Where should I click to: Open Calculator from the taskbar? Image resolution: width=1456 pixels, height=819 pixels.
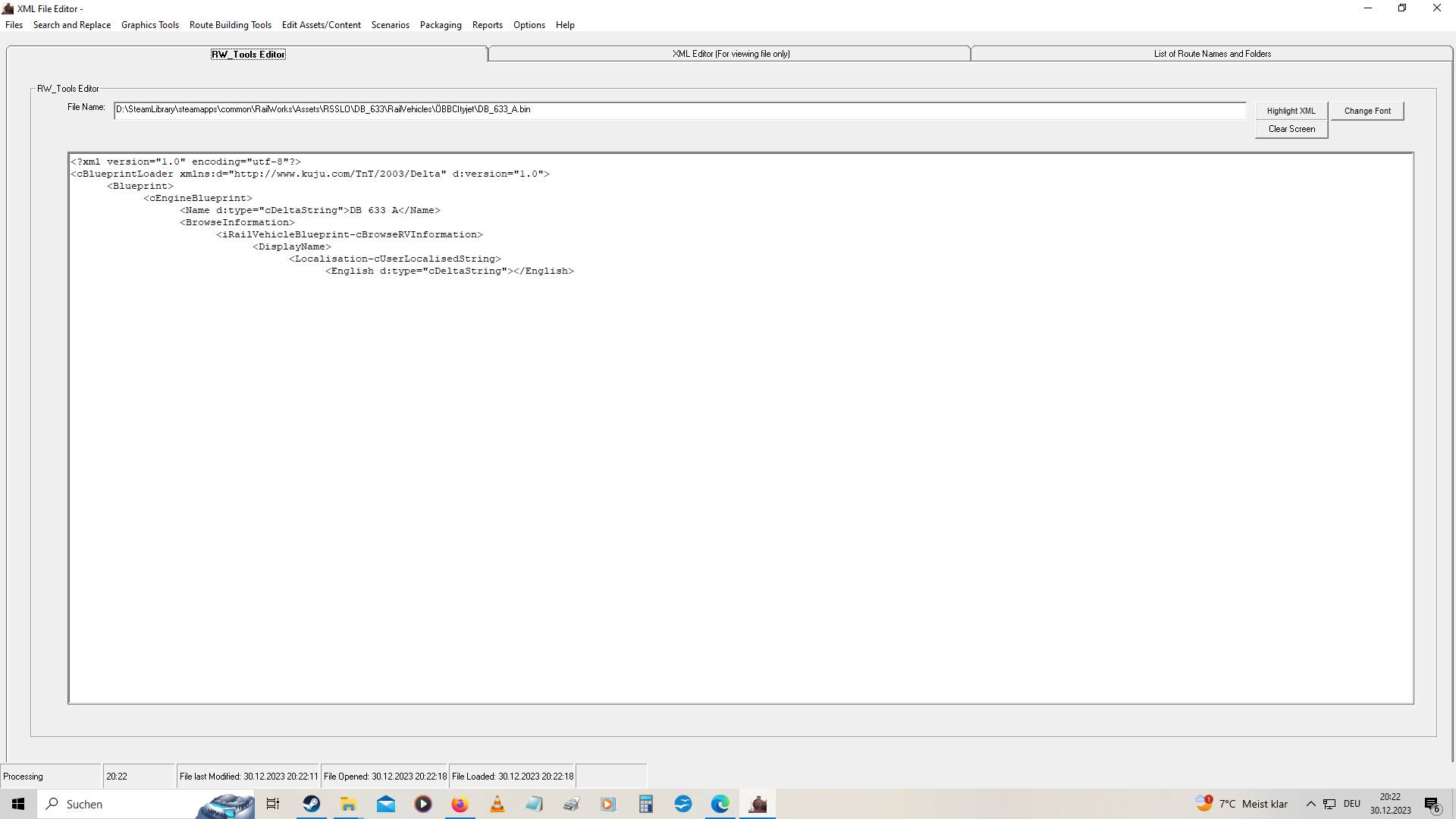(645, 804)
